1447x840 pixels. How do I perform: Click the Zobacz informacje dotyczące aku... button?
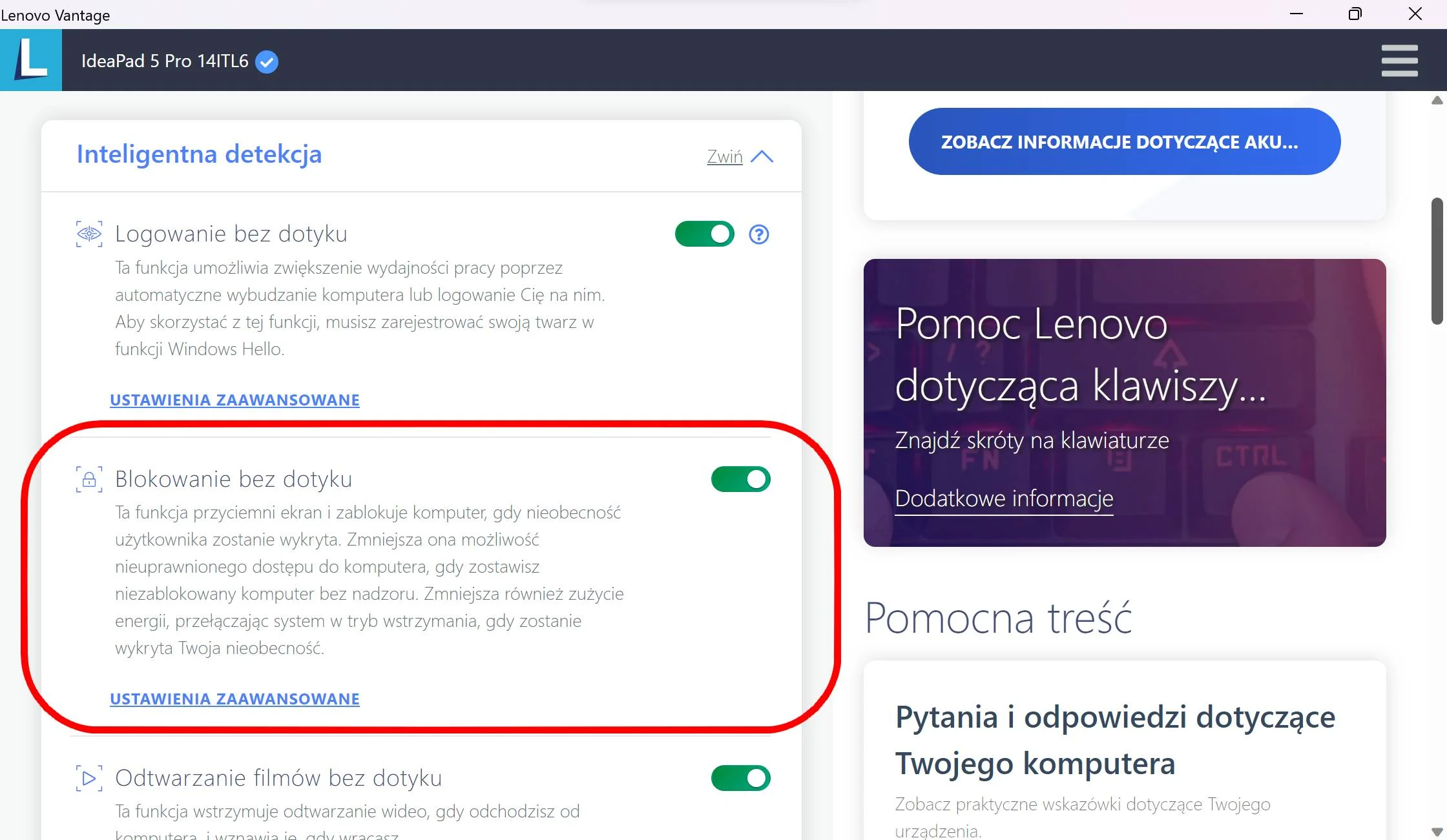(x=1125, y=141)
